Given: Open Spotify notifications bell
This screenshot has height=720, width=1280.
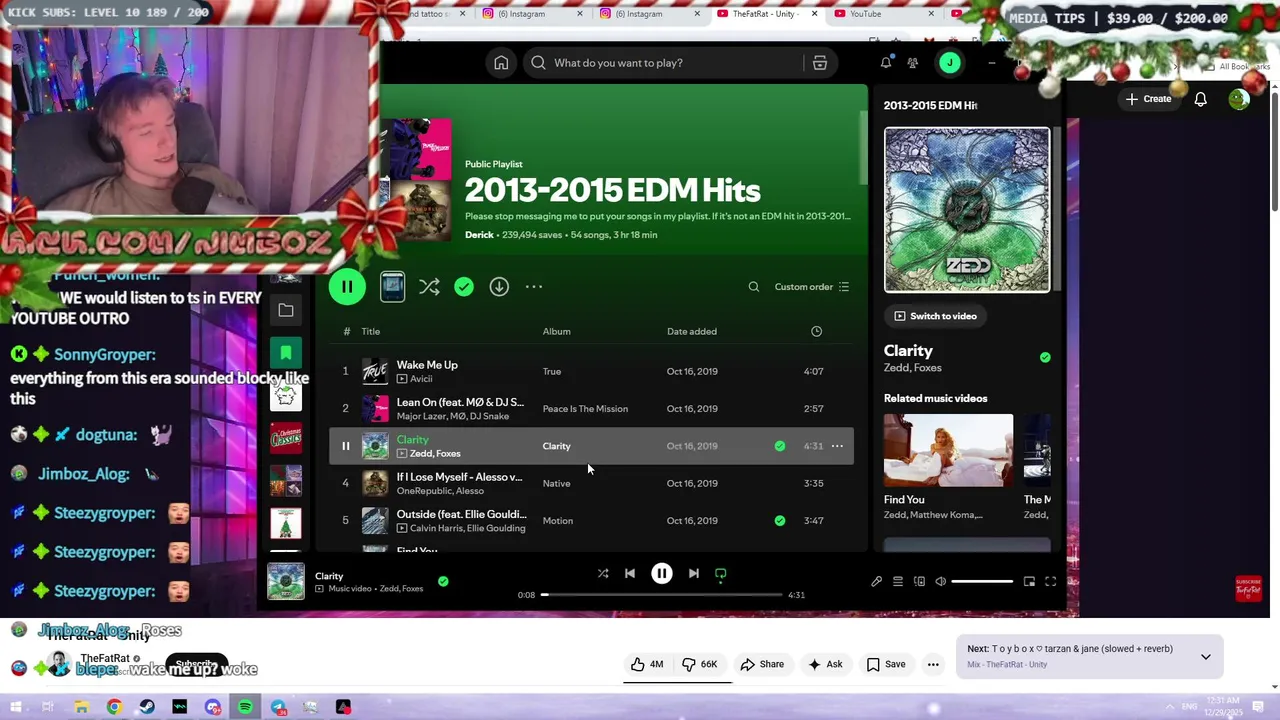Looking at the screenshot, I should (x=886, y=63).
